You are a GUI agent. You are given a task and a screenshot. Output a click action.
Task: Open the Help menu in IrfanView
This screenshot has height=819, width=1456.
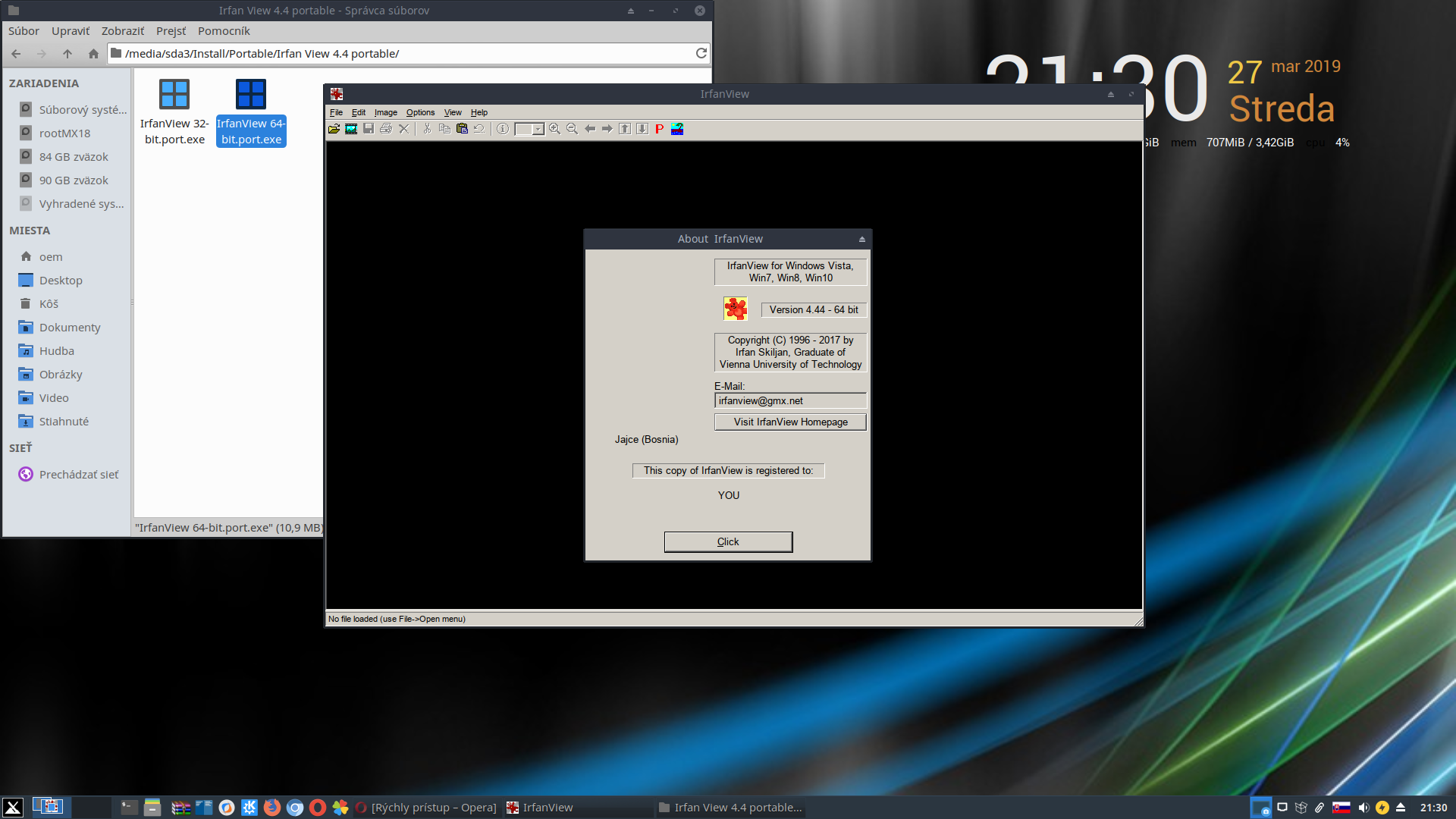point(479,112)
